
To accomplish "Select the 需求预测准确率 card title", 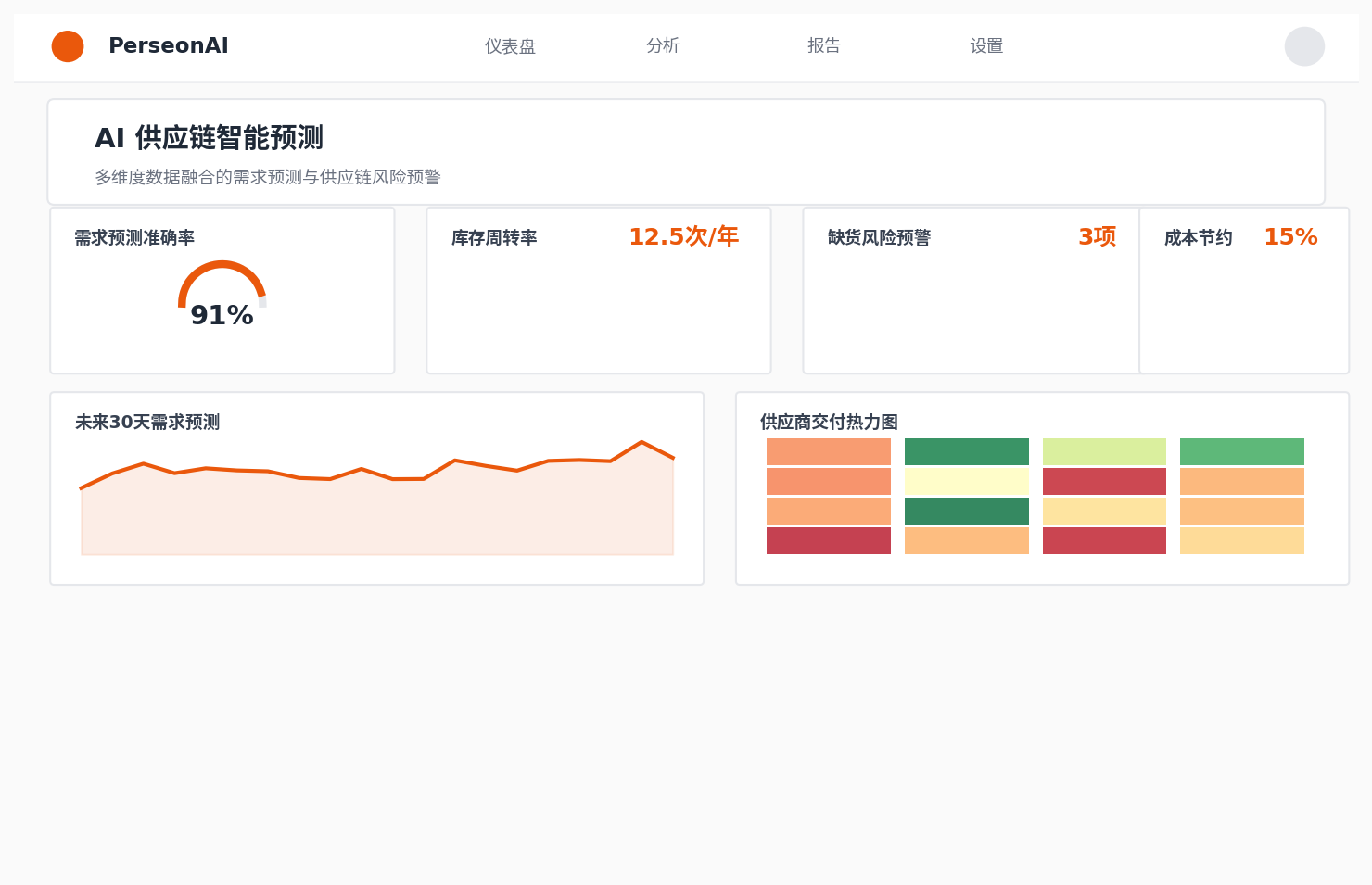I will [134, 238].
